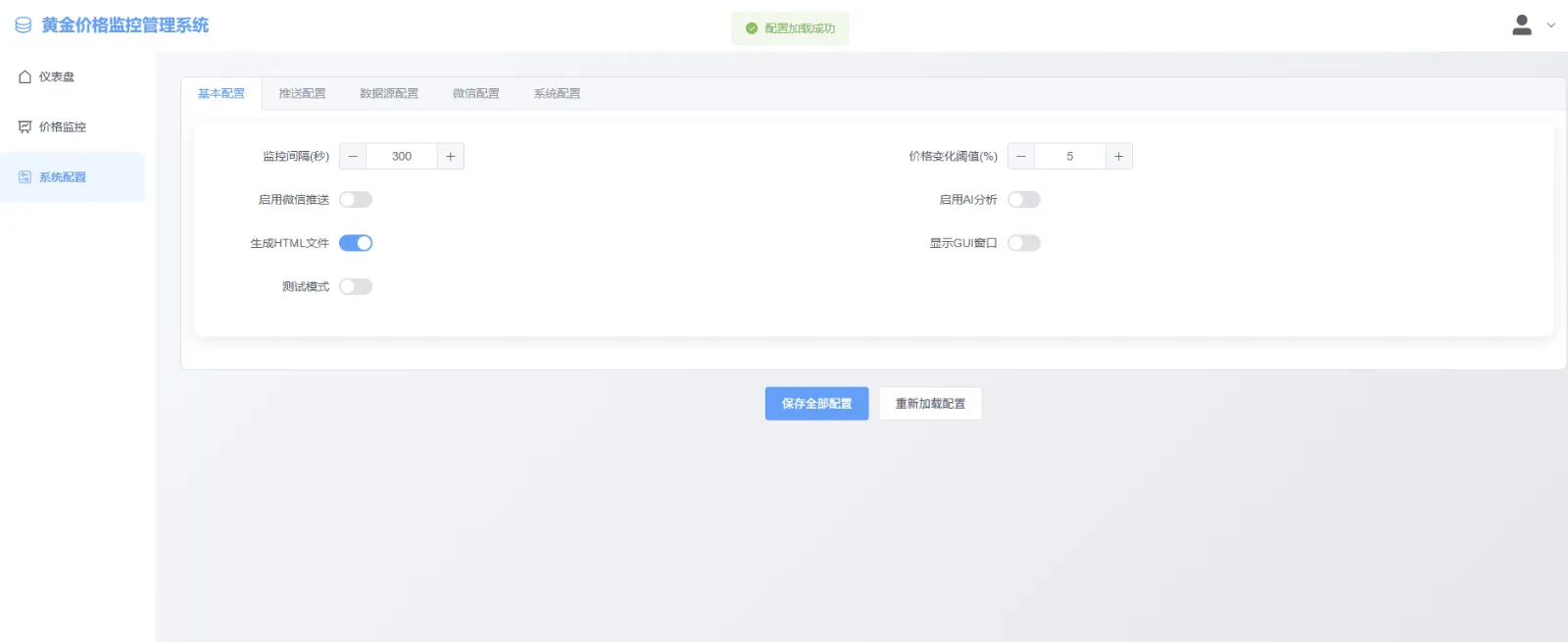1568x642 pixels.
Task: Decrease price change threshold with minus button
Action: 1021,157
